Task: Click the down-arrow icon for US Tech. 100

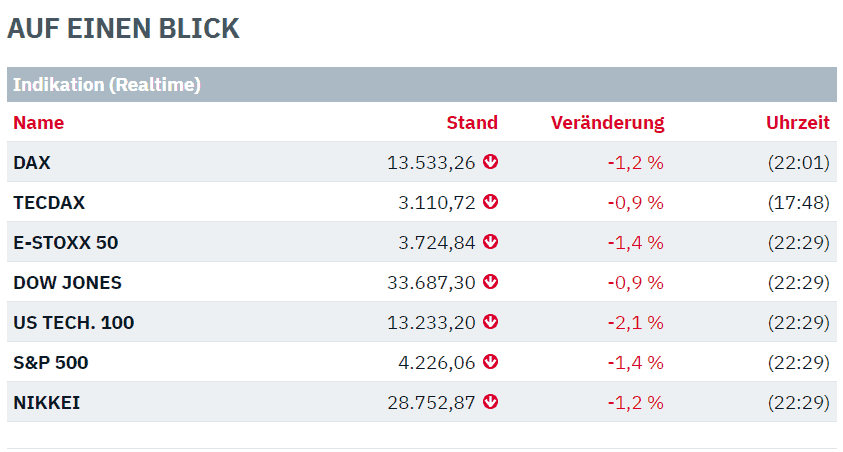Action: tap(490, 321)
